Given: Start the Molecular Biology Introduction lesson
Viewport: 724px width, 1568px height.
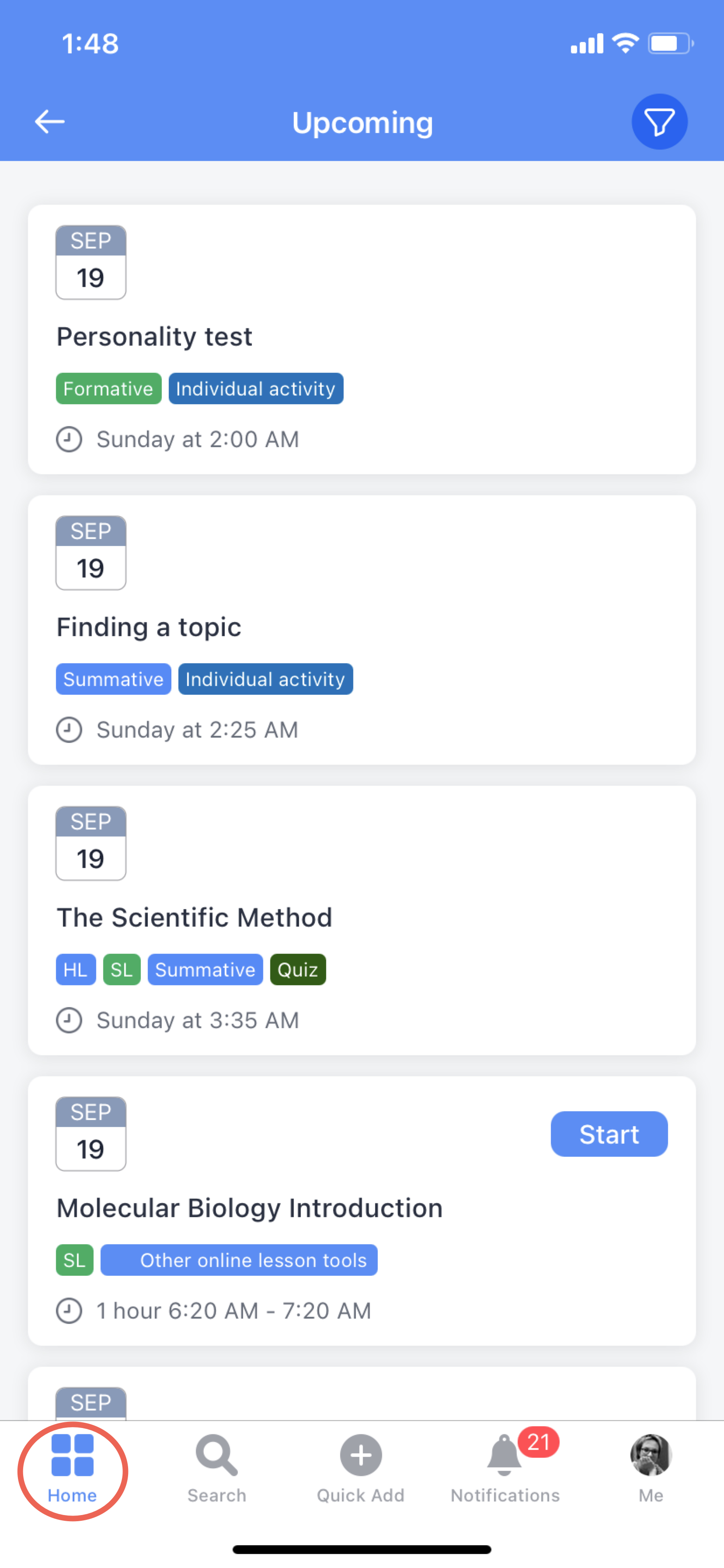Looking at the screenshot, I should (609, 1134).
